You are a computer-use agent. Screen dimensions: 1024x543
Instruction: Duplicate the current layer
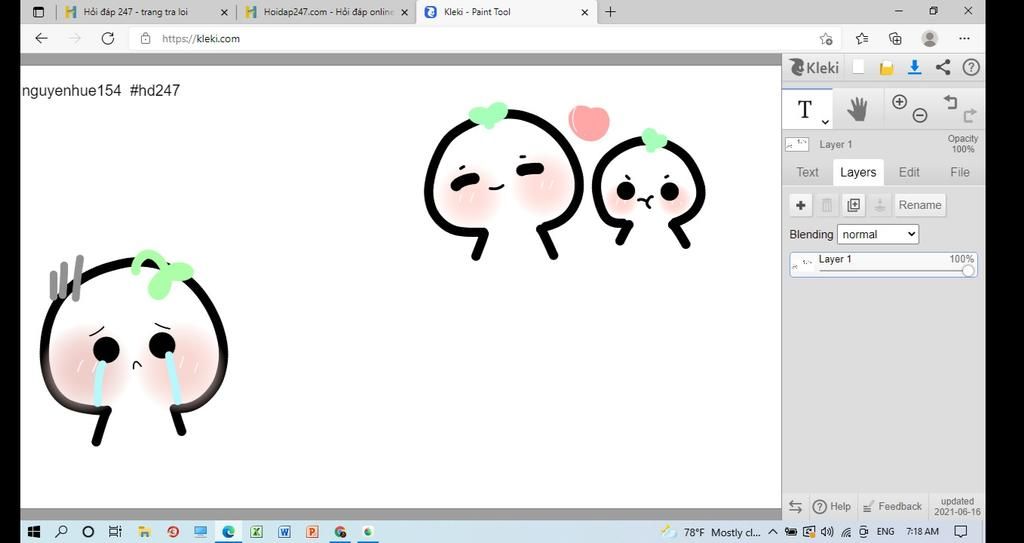tap(854, 205)
